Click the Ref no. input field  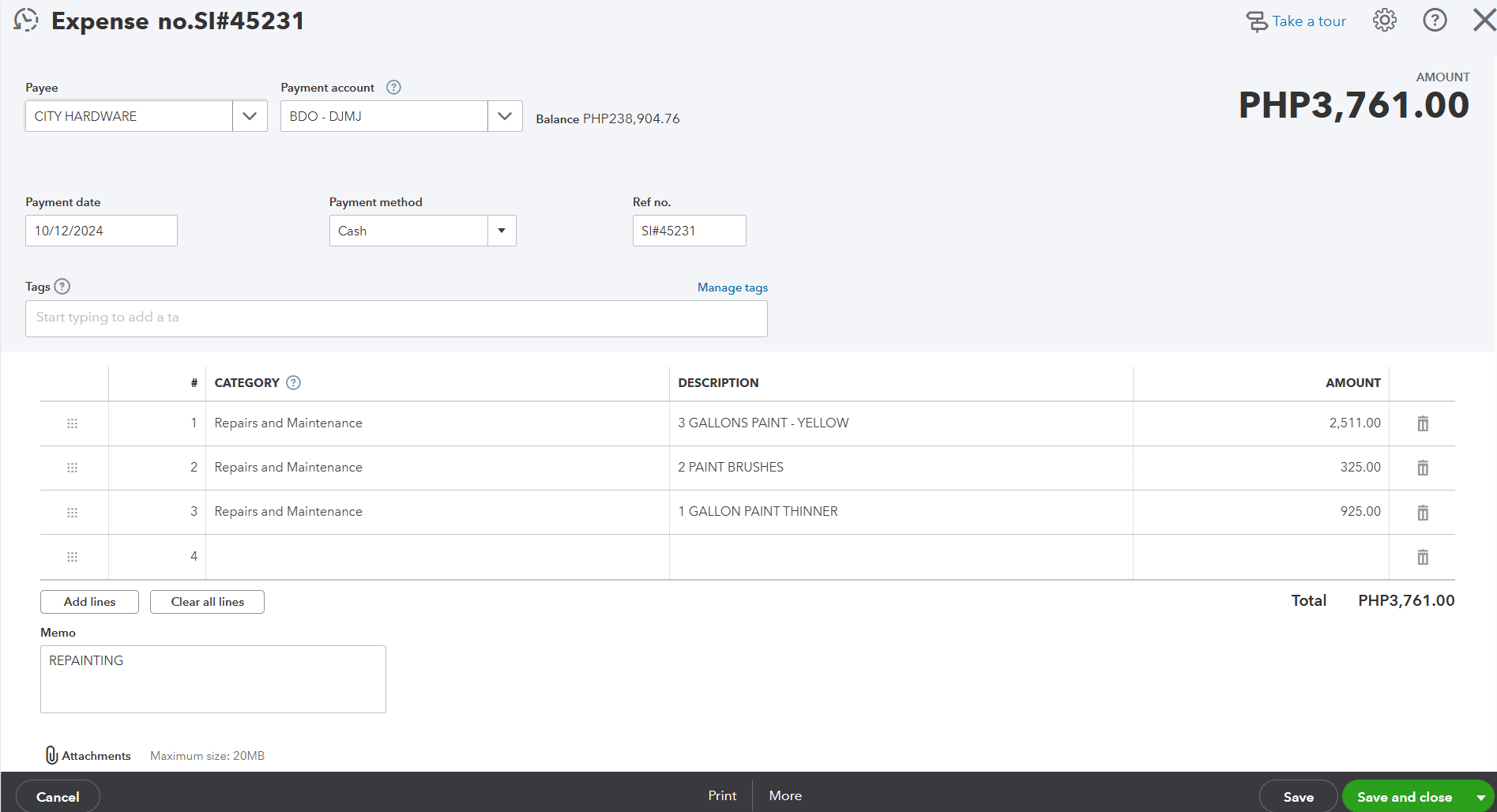pos(689,231)
